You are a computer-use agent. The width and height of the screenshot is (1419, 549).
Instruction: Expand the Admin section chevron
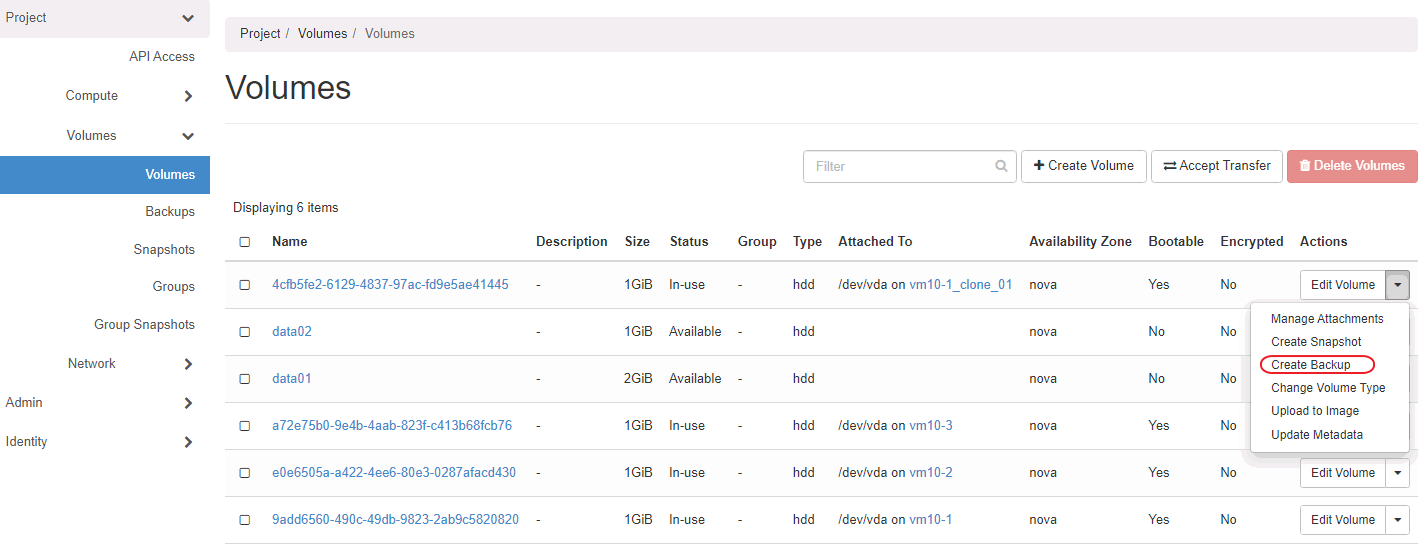(188, 403)
